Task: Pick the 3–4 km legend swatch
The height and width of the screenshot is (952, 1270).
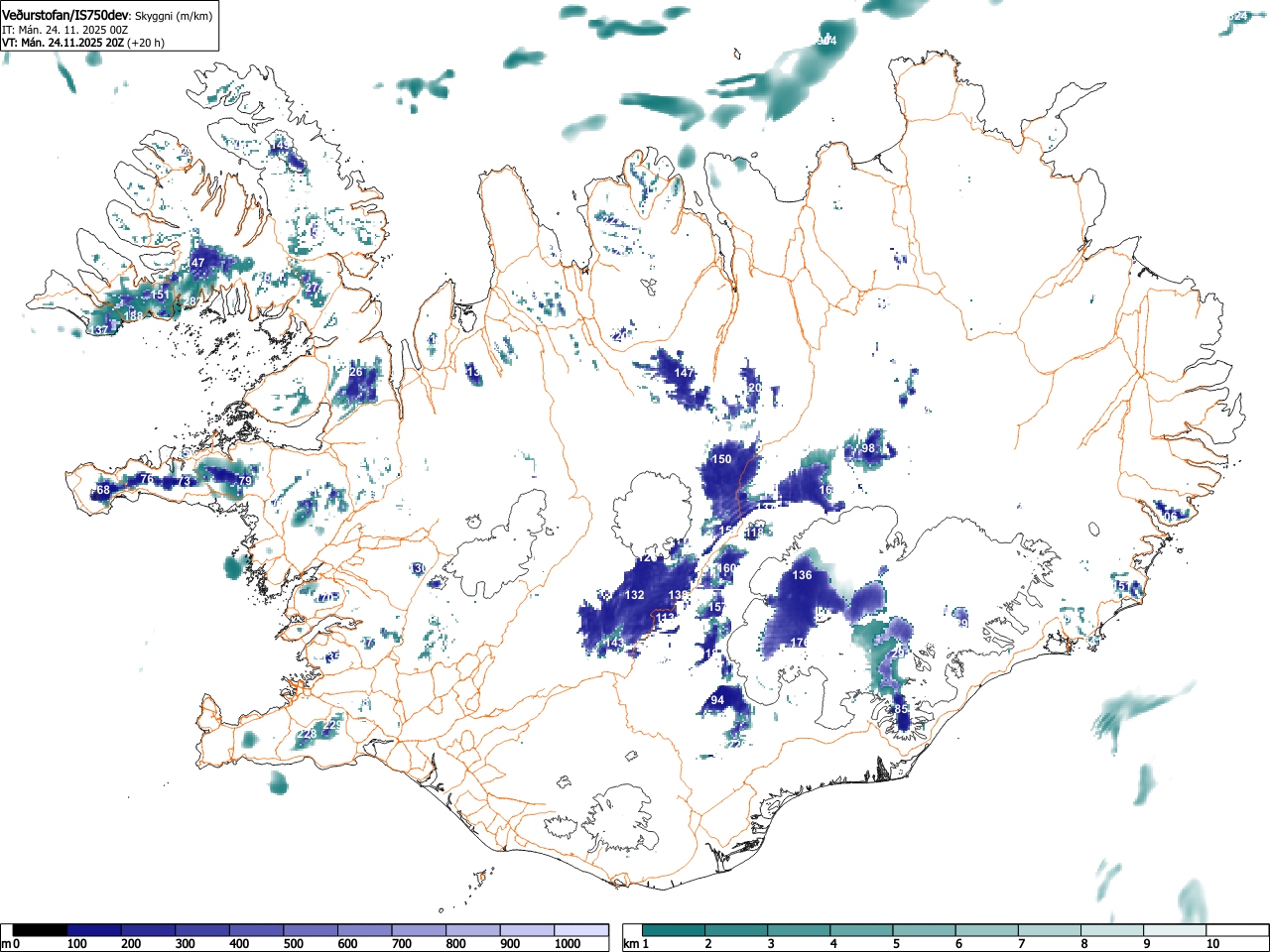Action: [800, 930]
